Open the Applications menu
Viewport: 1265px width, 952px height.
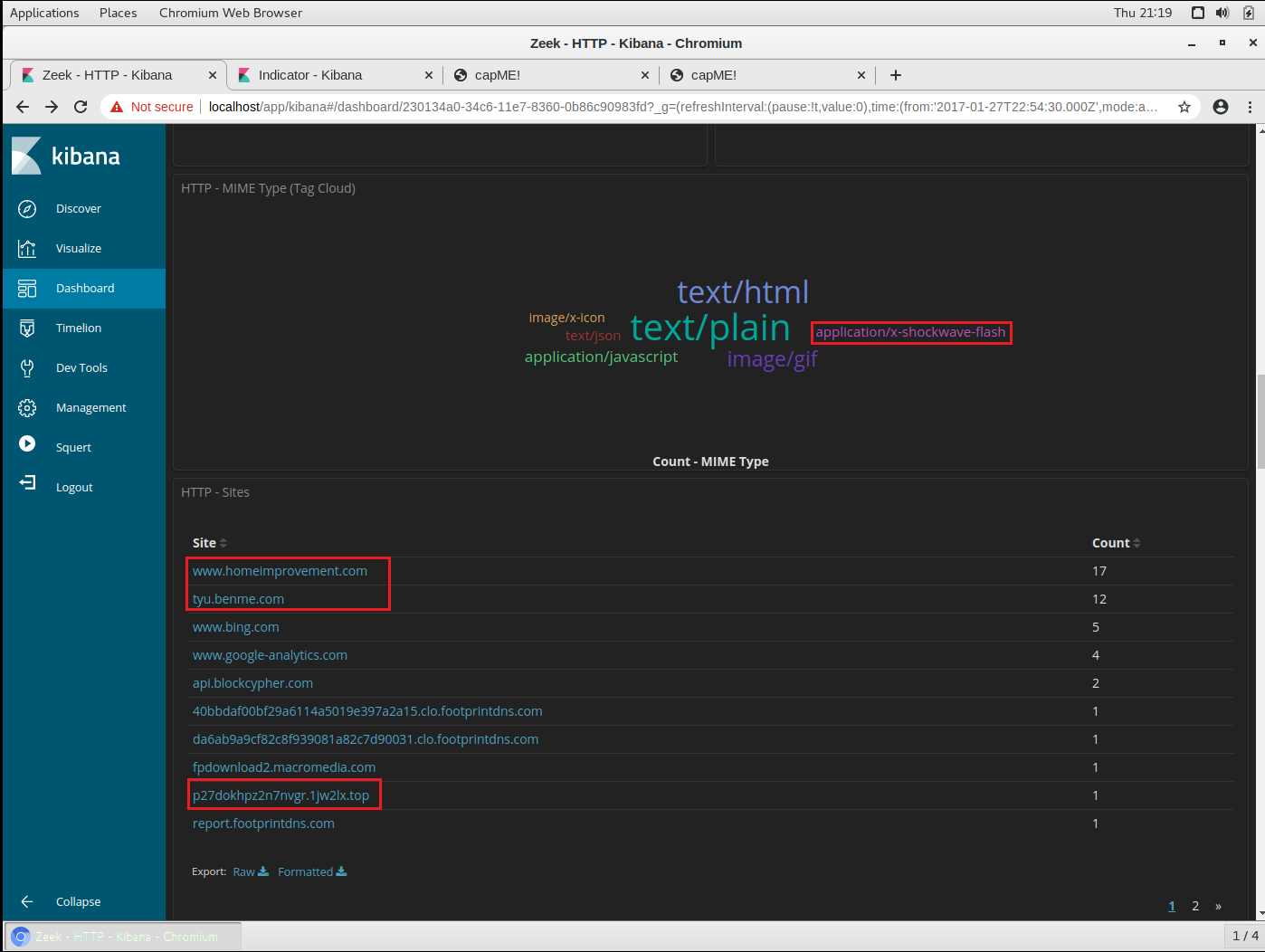click(x=44, y=13)
